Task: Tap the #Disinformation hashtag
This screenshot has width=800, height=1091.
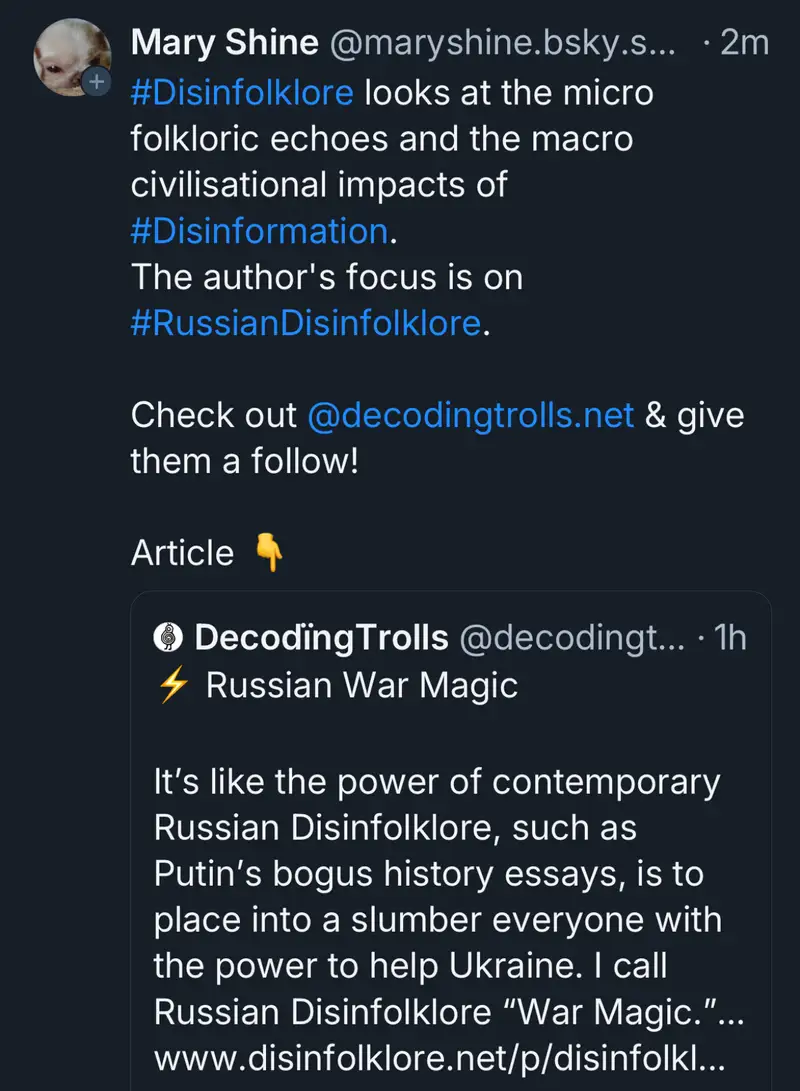Action: (x=259, y=231)
